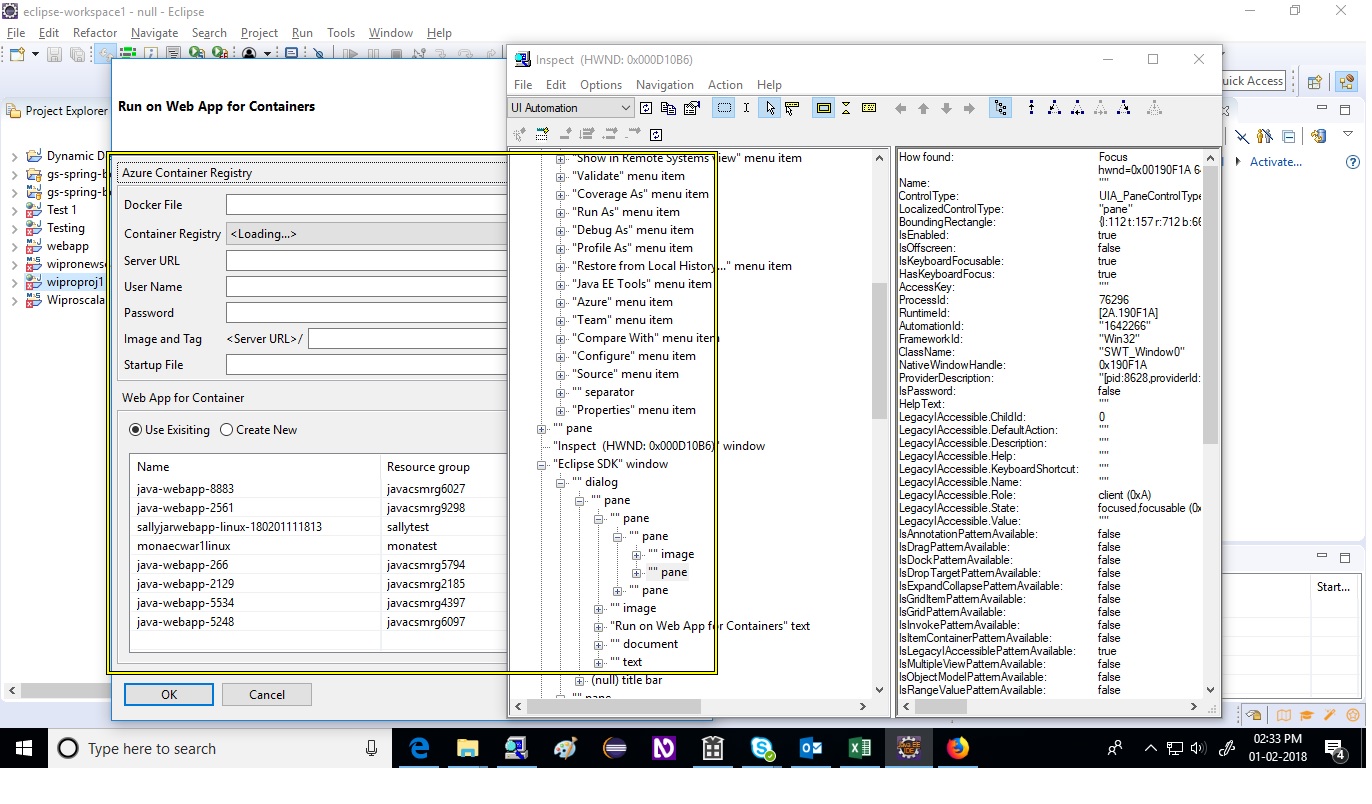Refresh the element tree in Inspect
1372x804 pixels.
click(x=646, y=109)
